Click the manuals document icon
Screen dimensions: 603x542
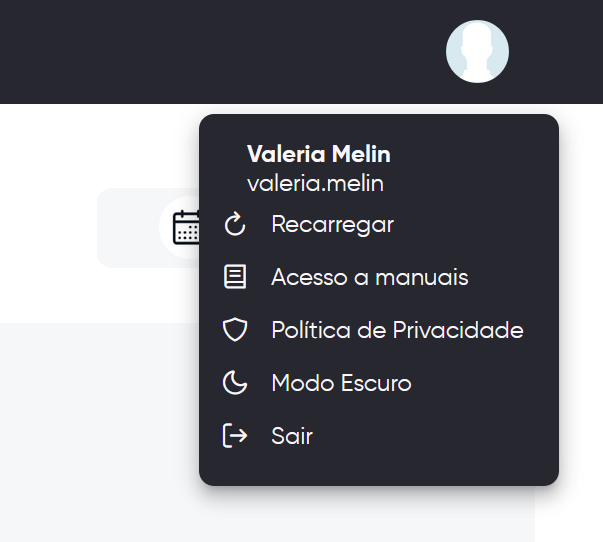click(x=234, y=277)
